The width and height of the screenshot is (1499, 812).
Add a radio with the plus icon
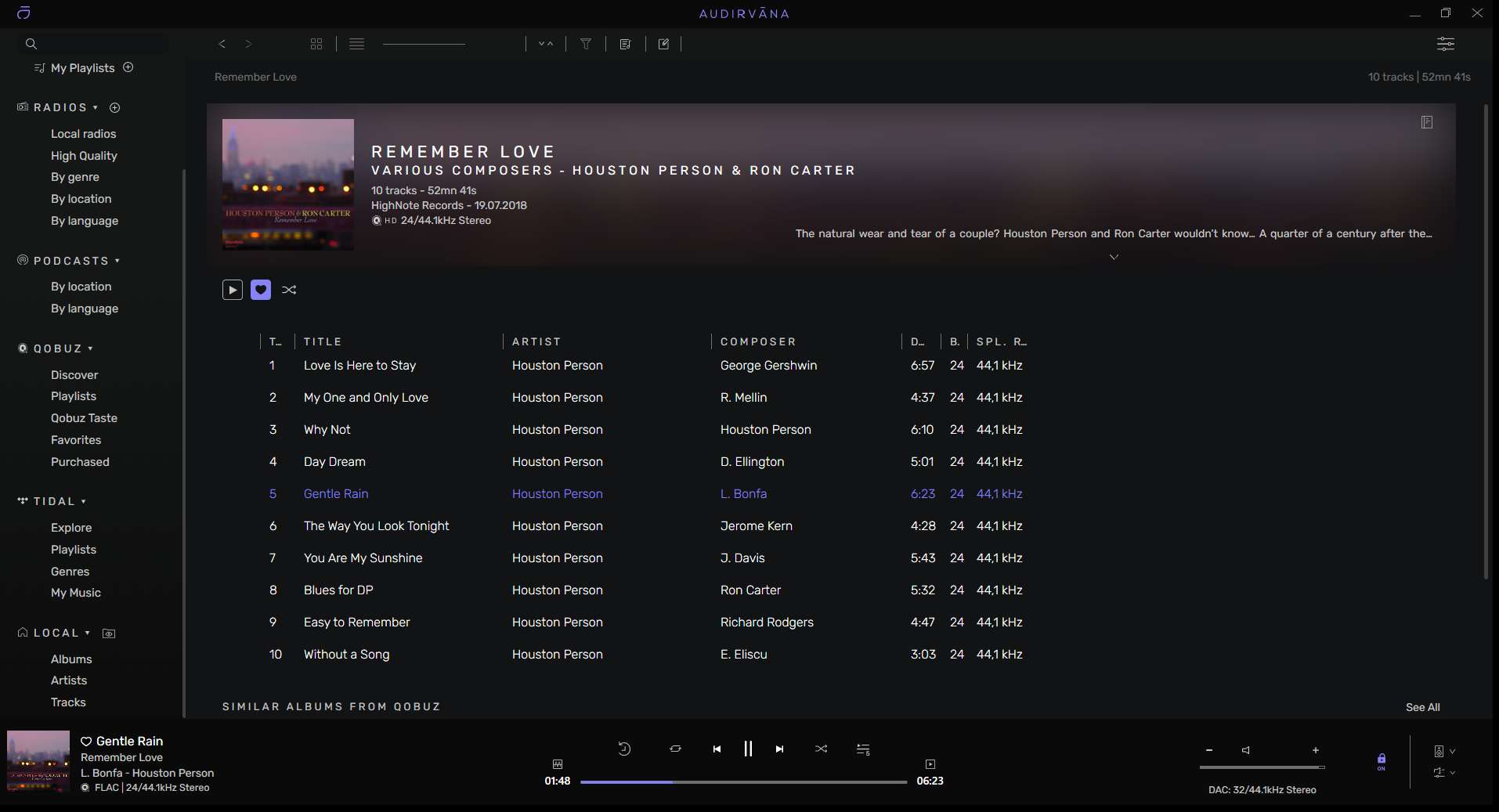pos(115,107)
